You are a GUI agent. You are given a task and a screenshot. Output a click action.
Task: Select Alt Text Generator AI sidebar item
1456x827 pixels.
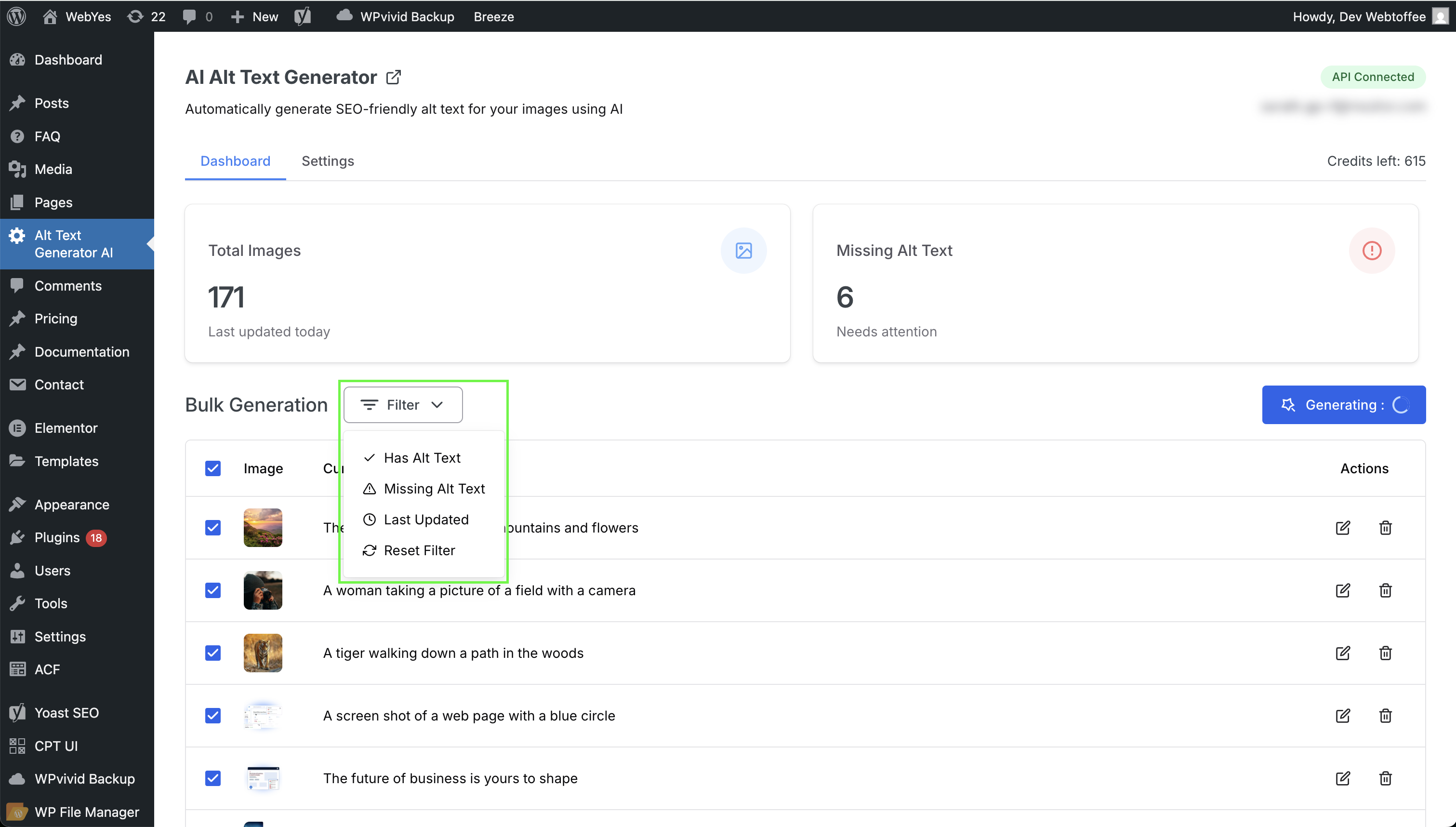[x=77, y=244]
